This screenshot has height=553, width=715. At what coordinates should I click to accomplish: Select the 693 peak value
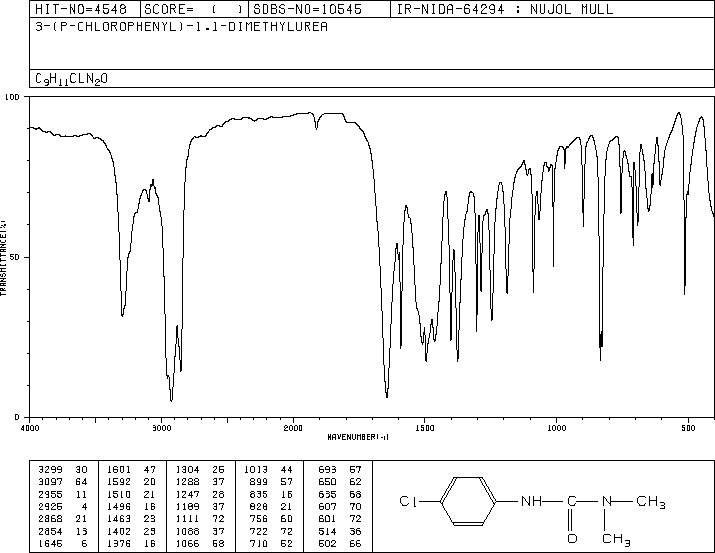[327, 470]
